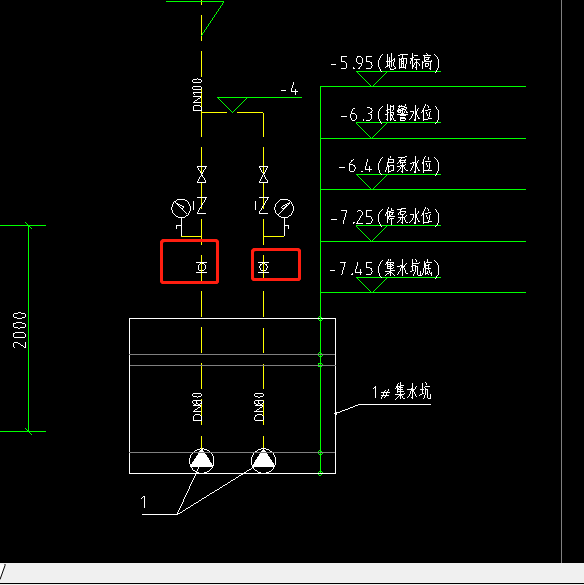
Task: Click the -5.95 ground level triangle marker
Action: point(372,79)
